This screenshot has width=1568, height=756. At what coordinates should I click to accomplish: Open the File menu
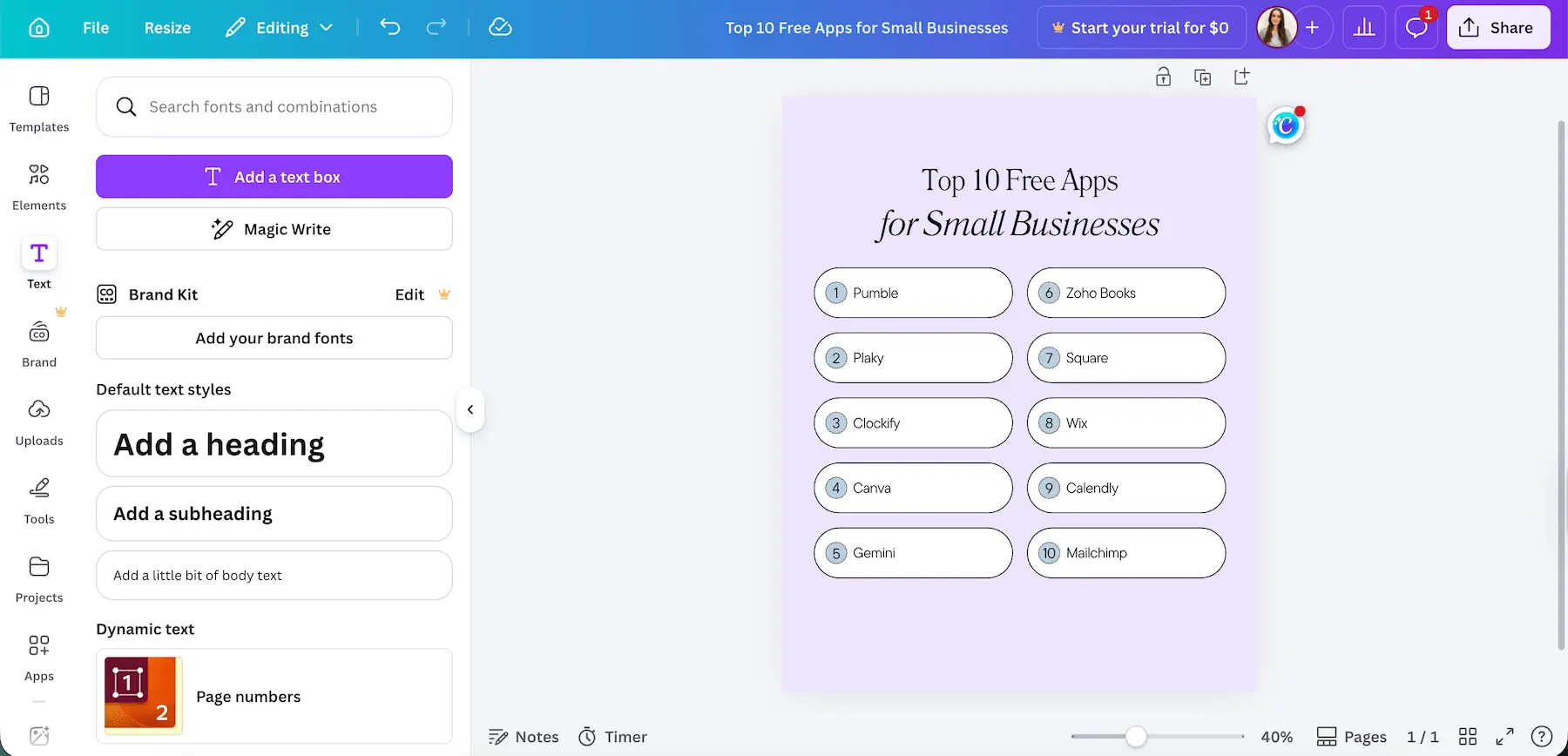[96, 28]
